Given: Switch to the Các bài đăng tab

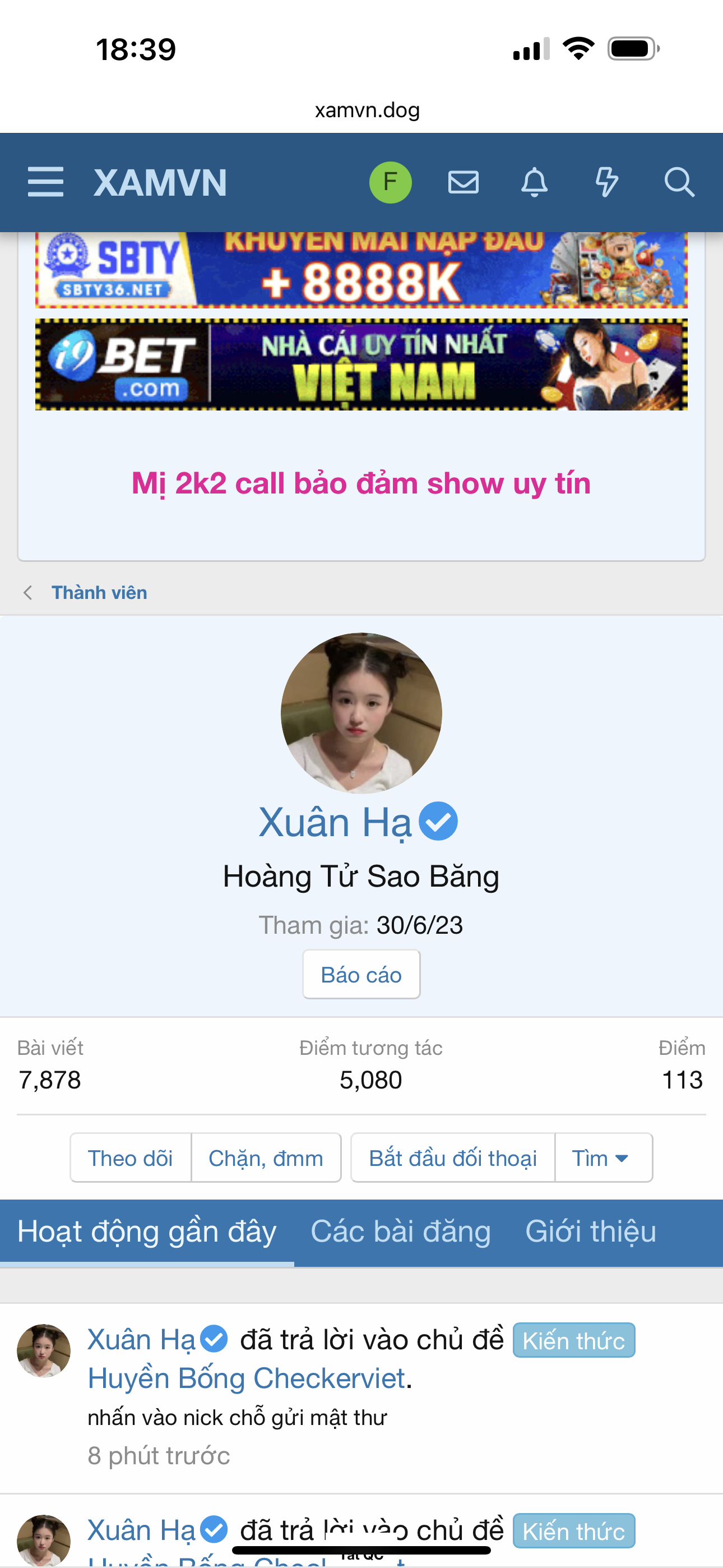Looking at the screenshot, I should pos(400,1232).
